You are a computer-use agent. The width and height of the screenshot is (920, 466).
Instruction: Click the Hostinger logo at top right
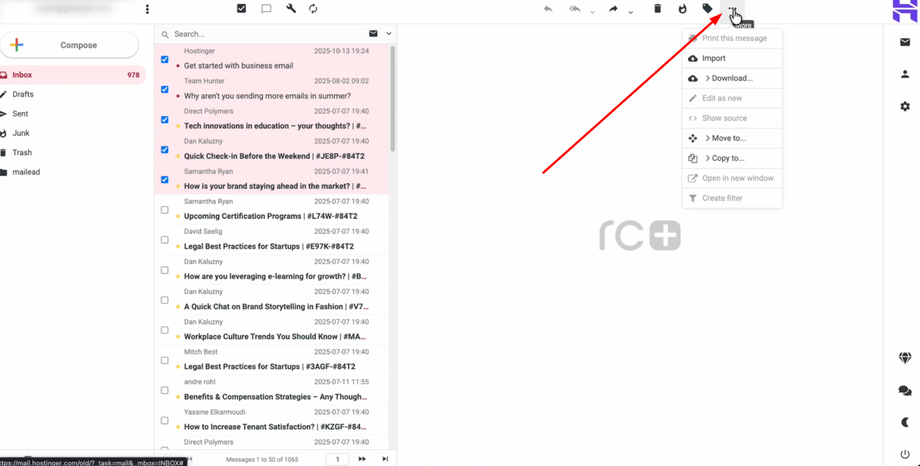click(905, 11)
